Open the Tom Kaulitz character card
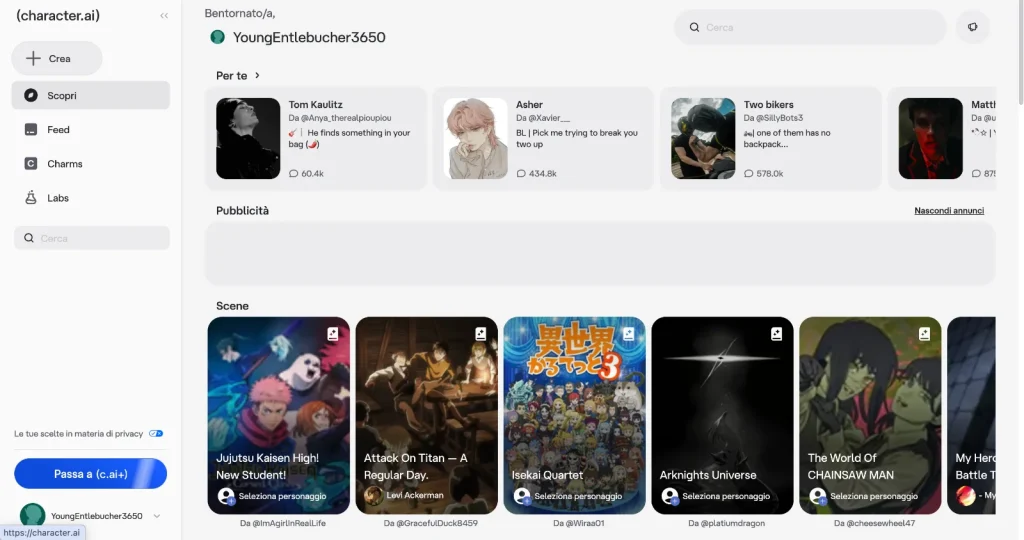Screen dimensions: 1024x540 click(x=316, y=138)
